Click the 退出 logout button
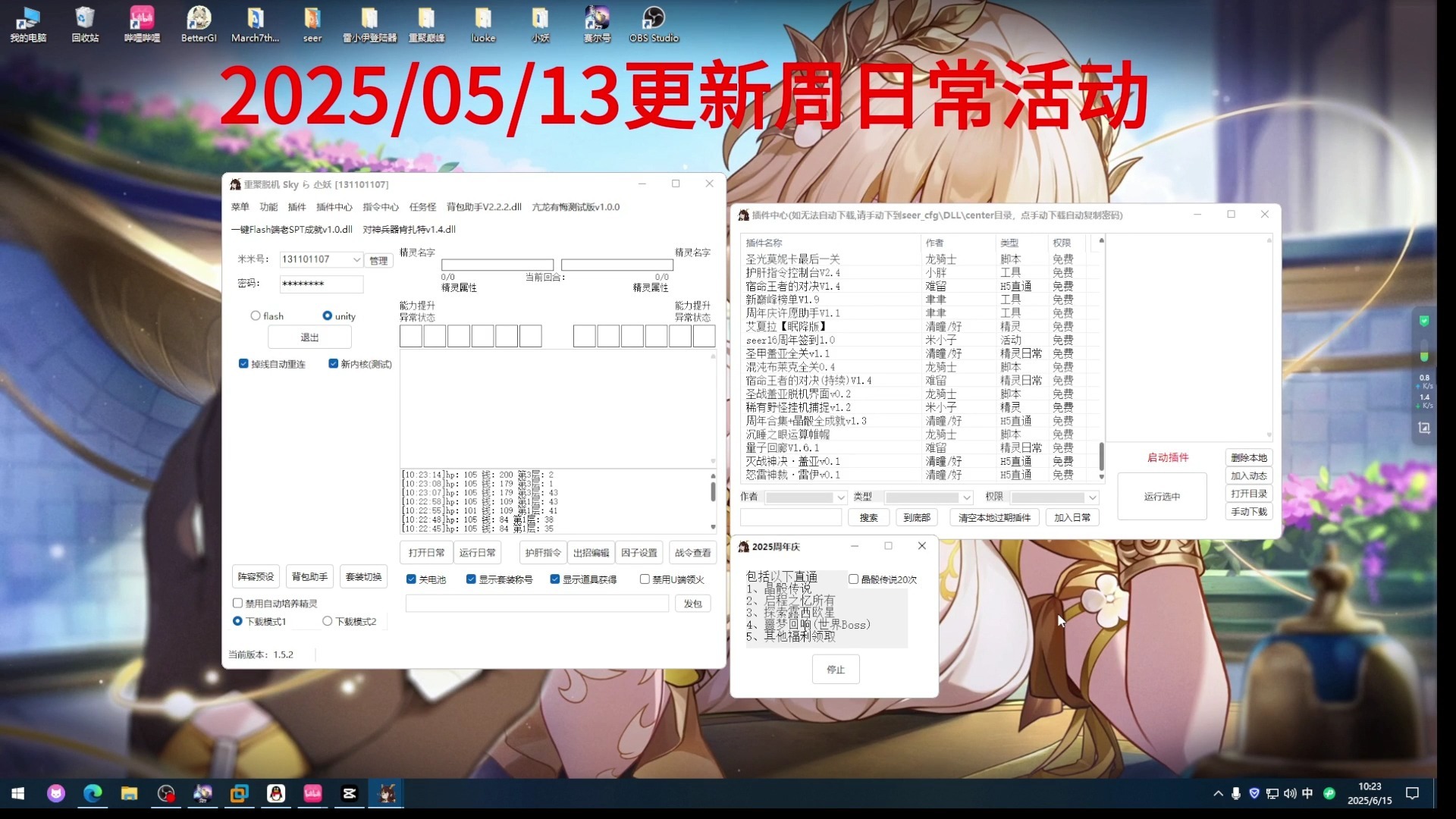 [309, 337]
